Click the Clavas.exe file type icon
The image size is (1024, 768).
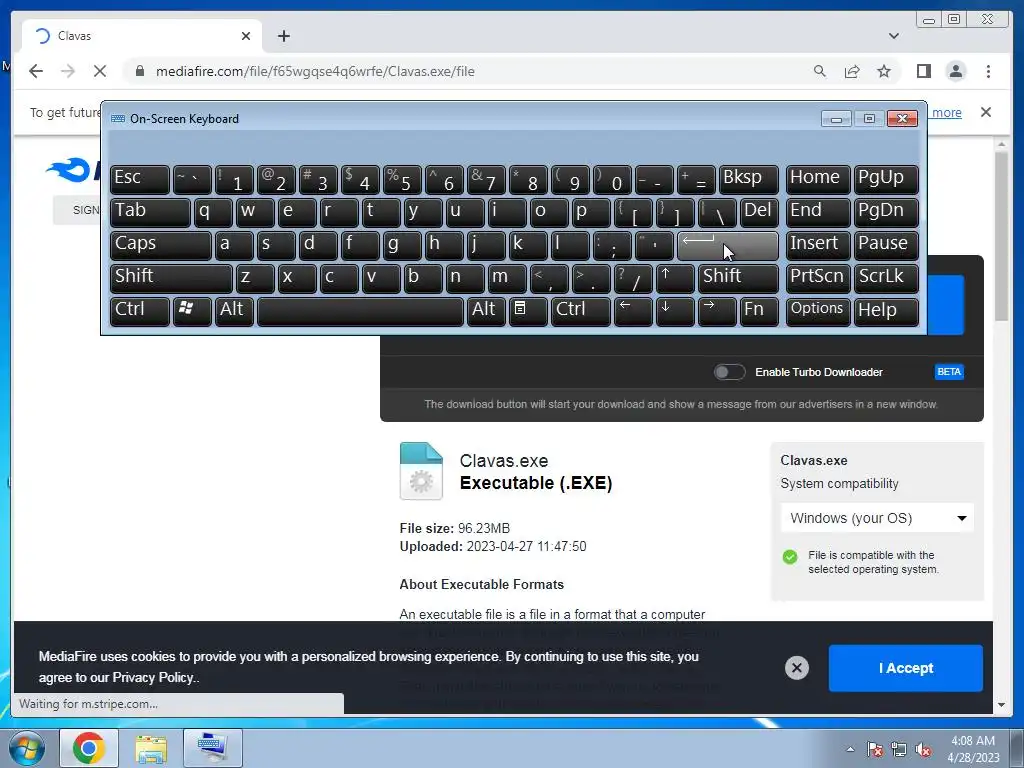pos(421,471)
